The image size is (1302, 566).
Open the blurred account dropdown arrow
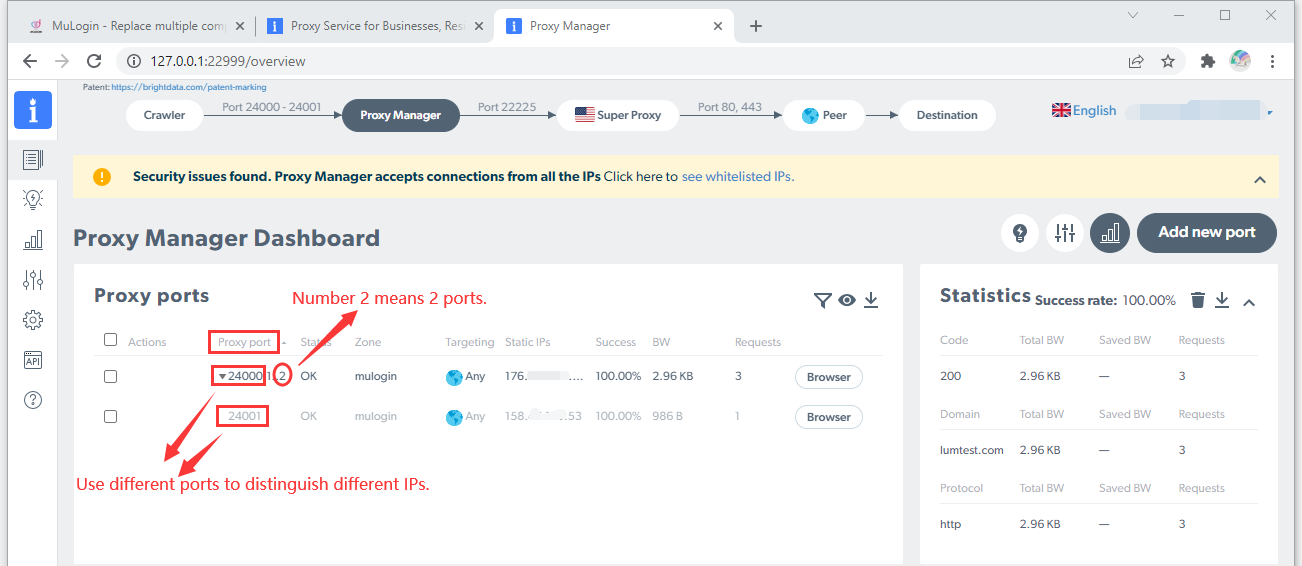point(1270,112)
